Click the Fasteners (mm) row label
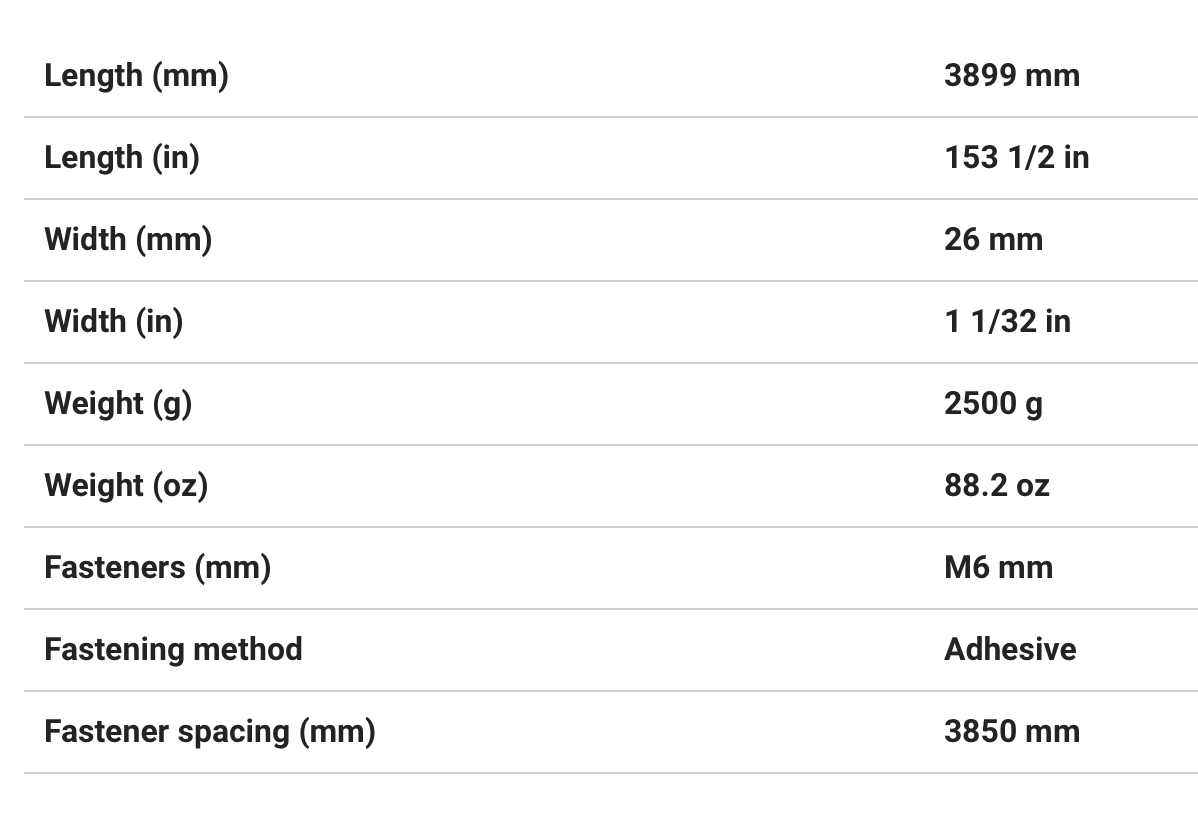This screenshot has width=1198, height=838. [158, 568]
